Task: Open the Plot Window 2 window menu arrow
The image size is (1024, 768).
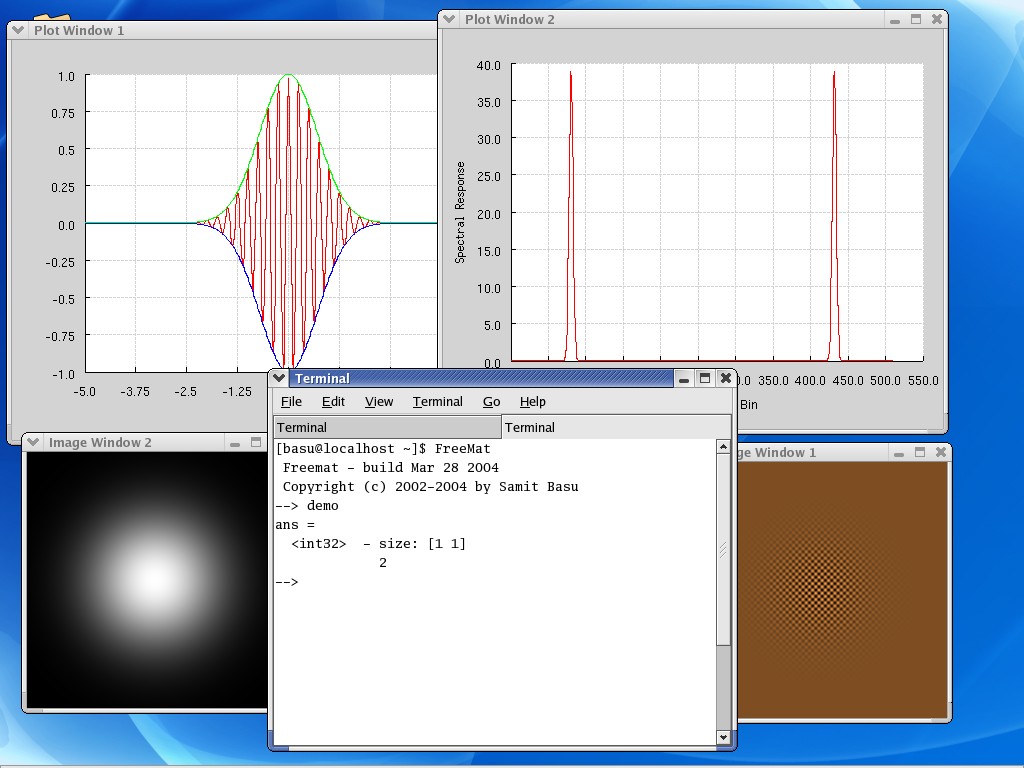Action: click(449, 19)
